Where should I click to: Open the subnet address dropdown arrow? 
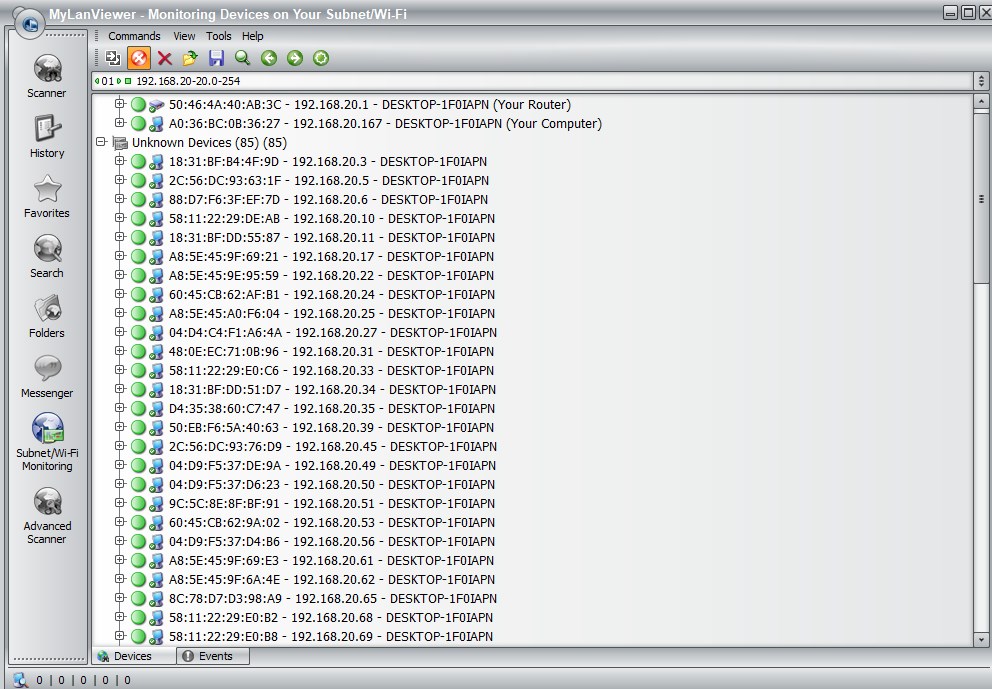click(x=981, y=81)
